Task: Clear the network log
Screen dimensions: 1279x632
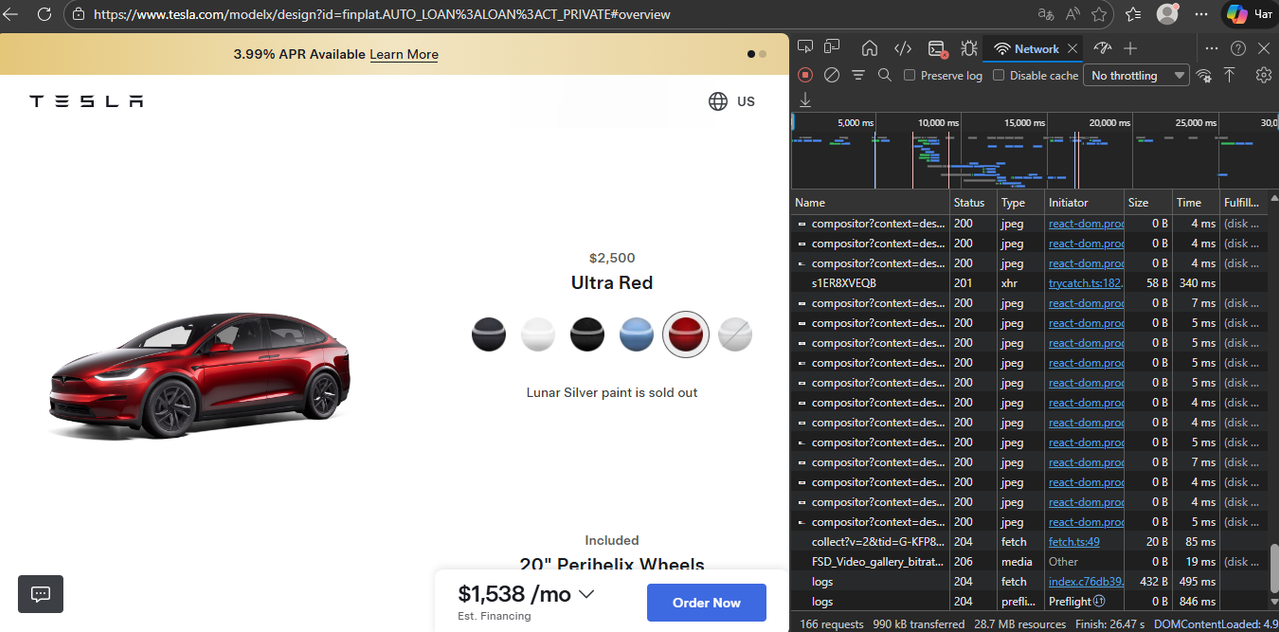Action: [831, 75]
